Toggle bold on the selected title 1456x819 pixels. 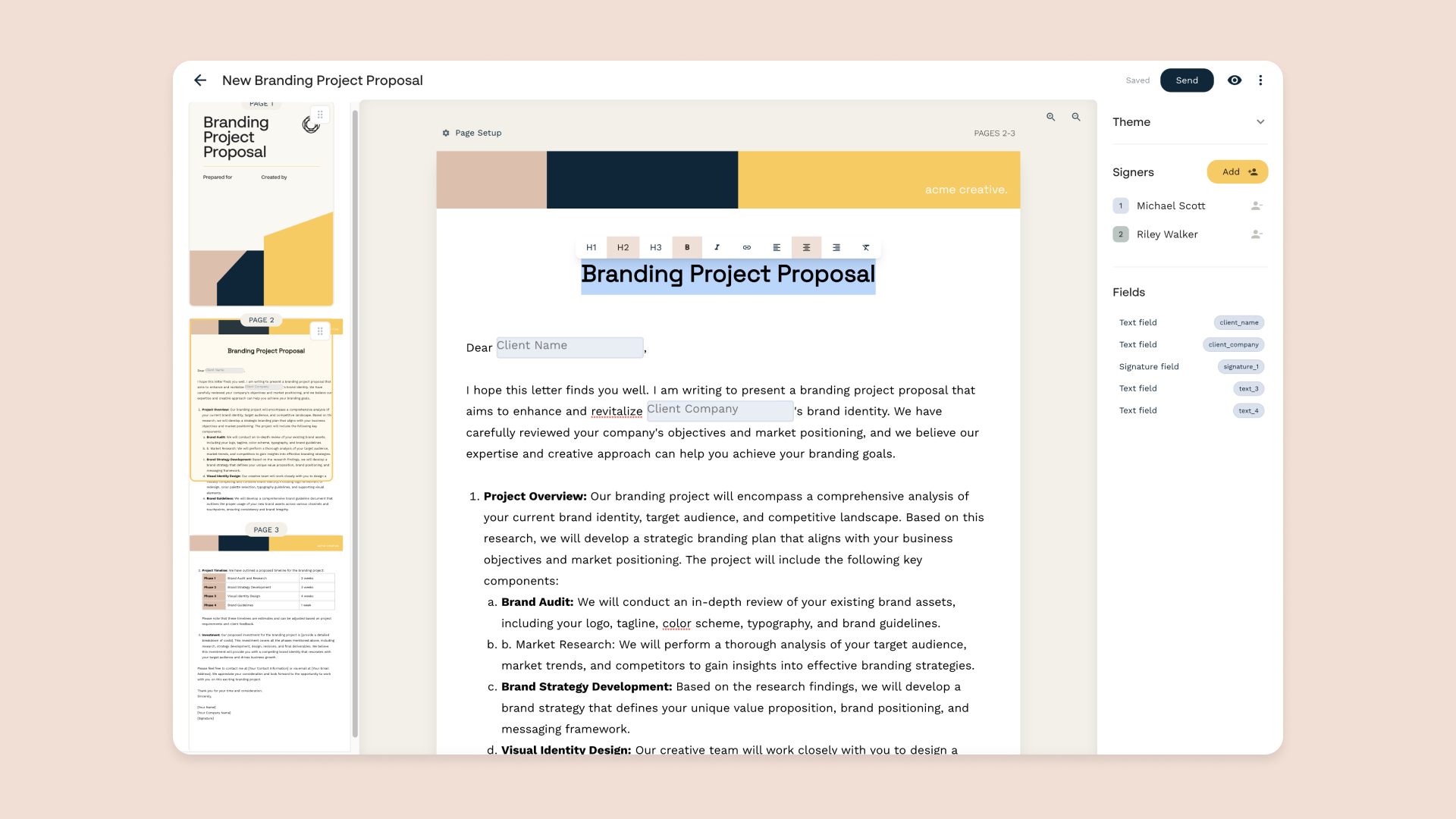[687, 247]
